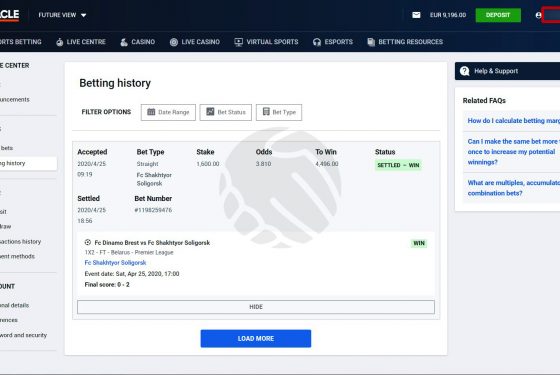Click the EUR 9,196.00 balance
The width and height of the screenshot is (560, 375).
448,15
